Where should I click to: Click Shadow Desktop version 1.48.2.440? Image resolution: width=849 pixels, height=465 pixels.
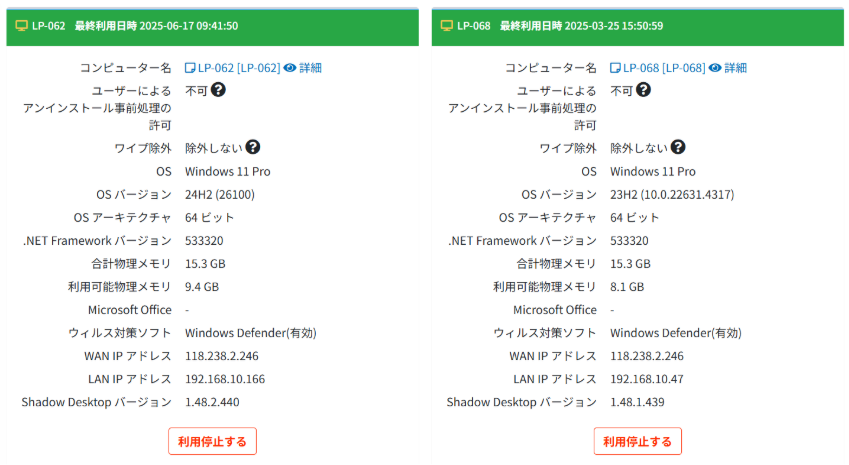coord(212,402)
